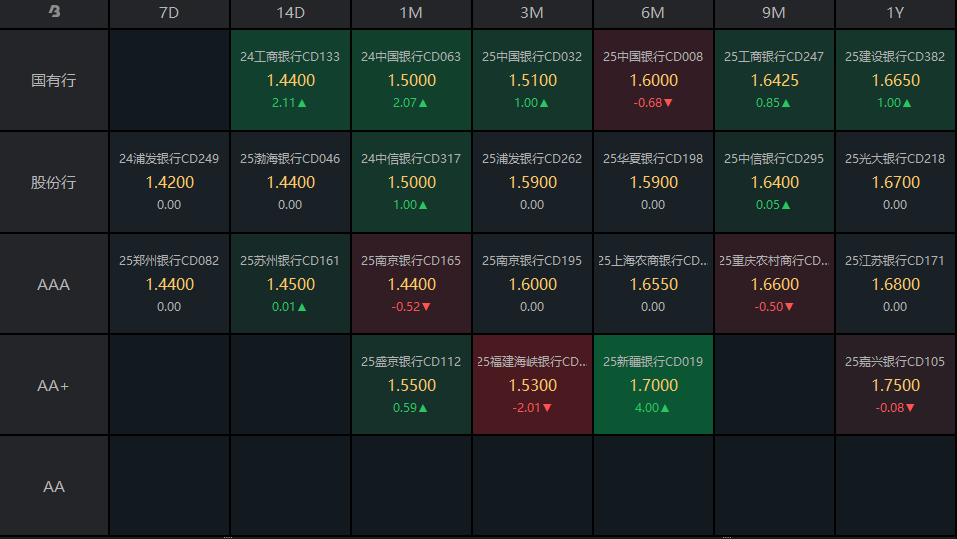Click the 1.6550 yield value
Viewport: 957px width, 539px height.
tap(653, 284)
